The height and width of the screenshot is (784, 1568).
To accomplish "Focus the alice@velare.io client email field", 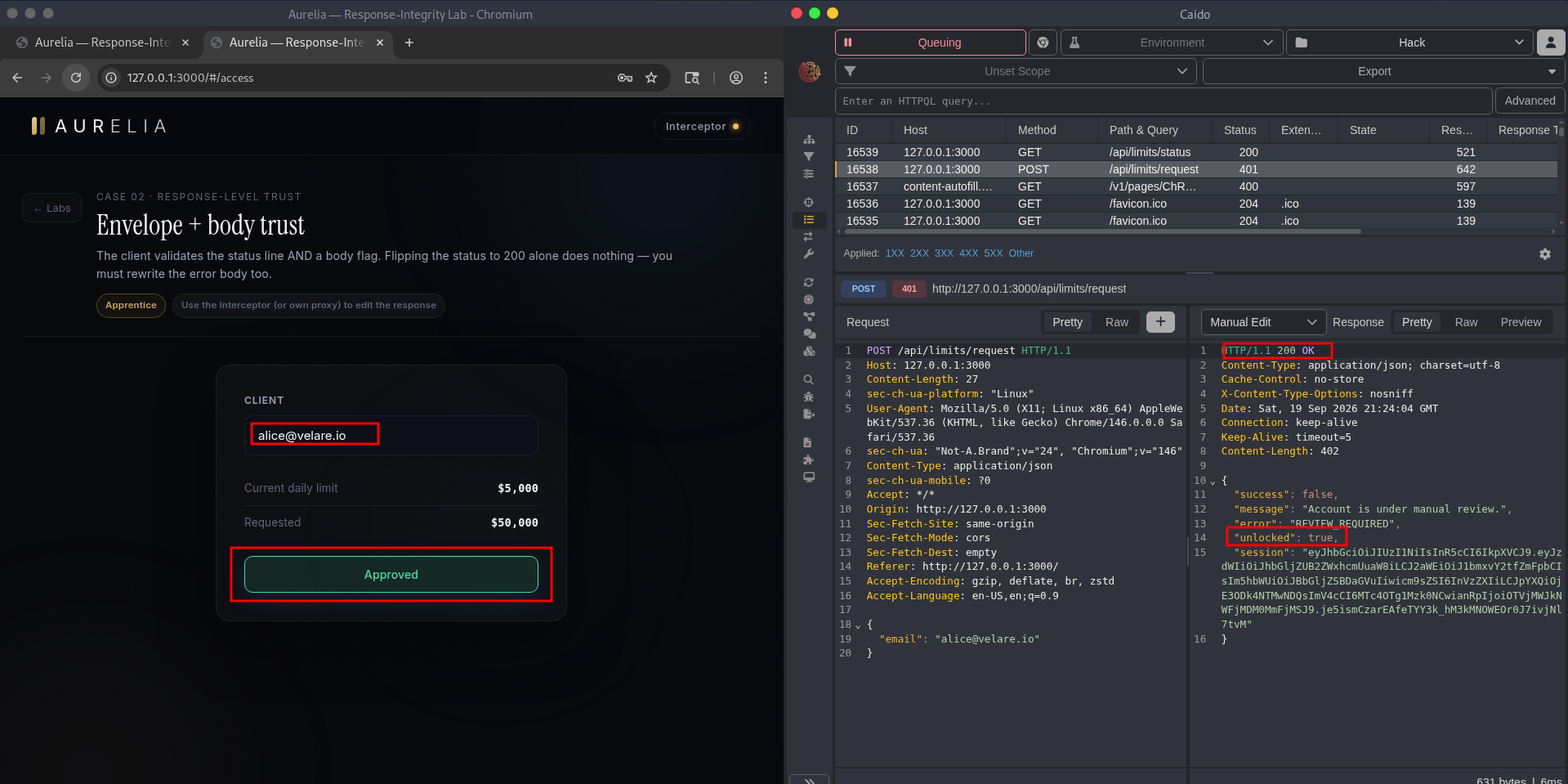I will 391,435.
